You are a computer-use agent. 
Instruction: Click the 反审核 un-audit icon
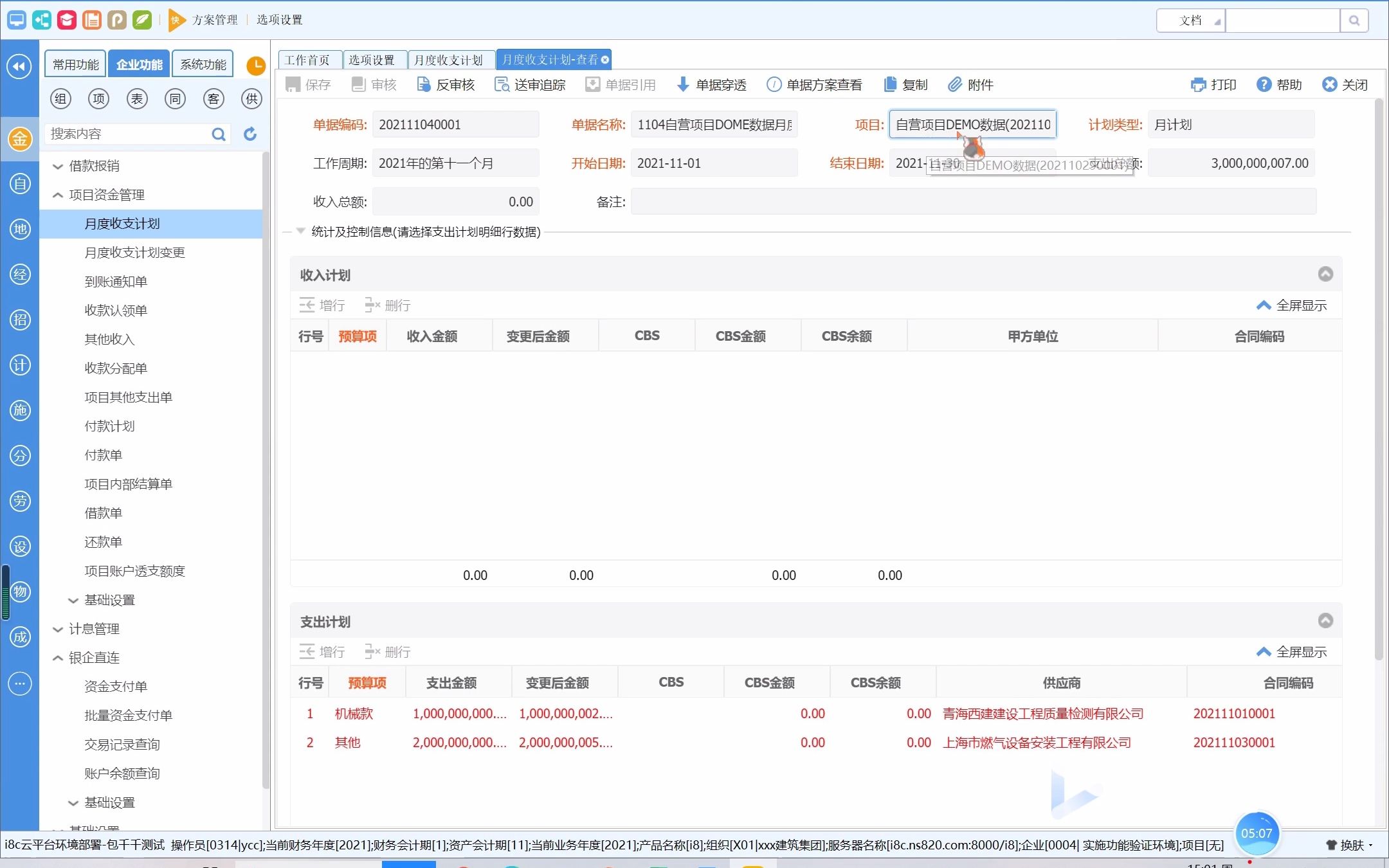pos(424,84)
